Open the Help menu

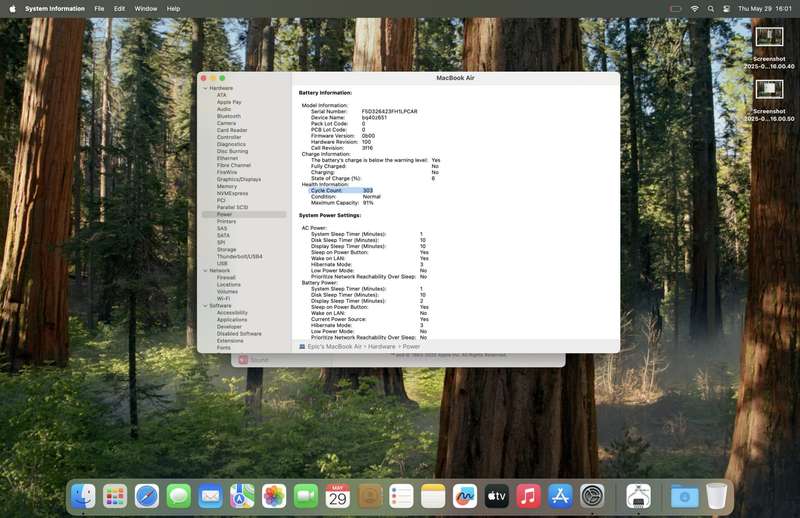pyautogui.click(x=173, y=9)
